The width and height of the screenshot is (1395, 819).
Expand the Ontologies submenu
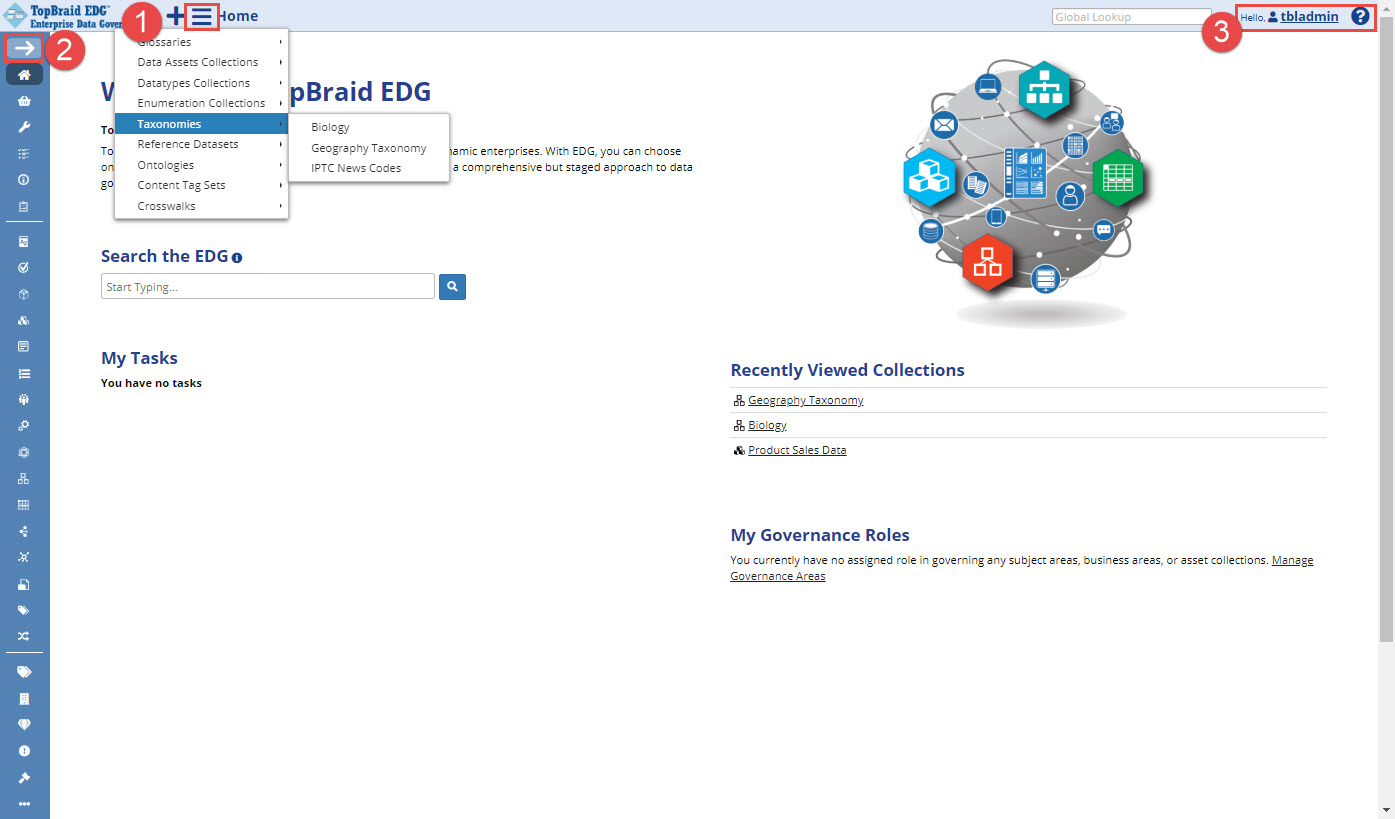point(201,165)
